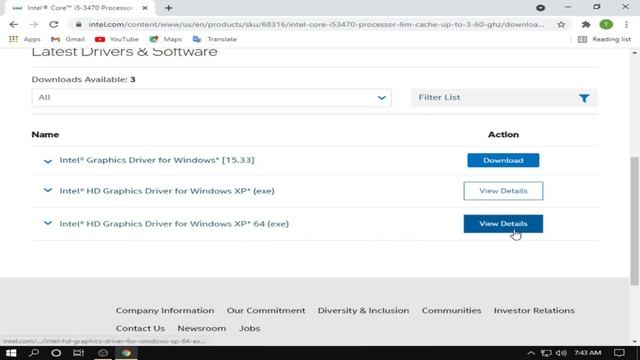Open Diversity & Inclusion footer link
The width and height of the screenshot is (640, 360).
point(363,311)
